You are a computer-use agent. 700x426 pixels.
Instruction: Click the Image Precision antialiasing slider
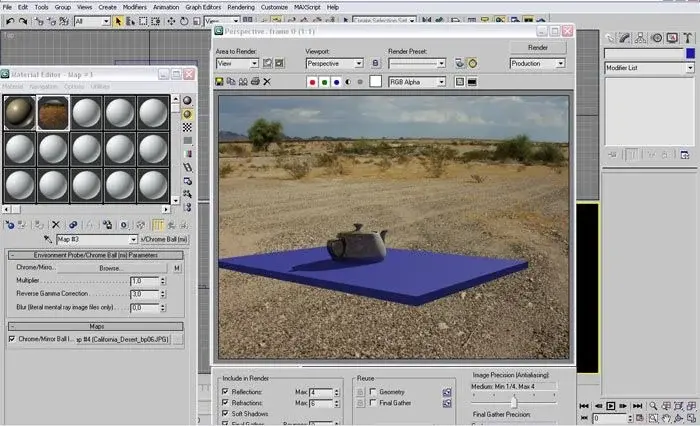pyautogui.click(x=514, y=400)
